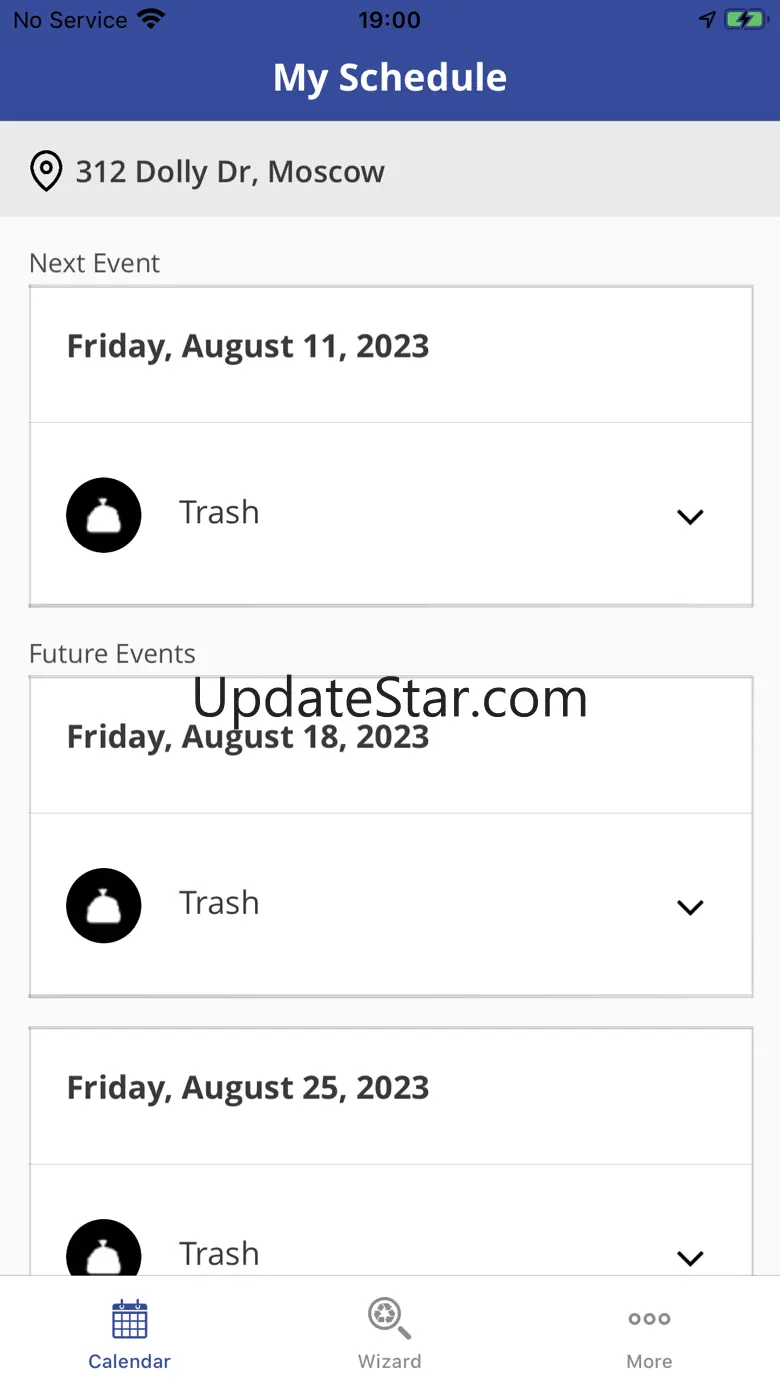This screenshot has height=1387, width=780.
Task: Switch to the Wizard tab label
Action: (x=389, y=1361)
